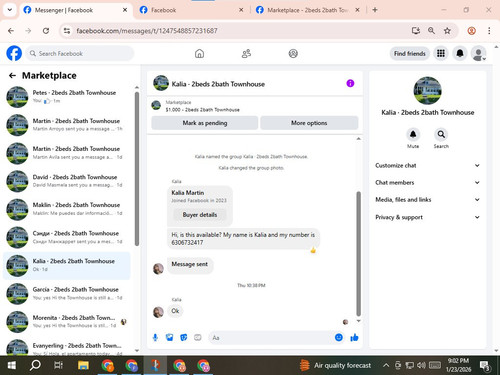Open the Windows Start menu
This screenshot has height=375, width=500.
(12, 365)
